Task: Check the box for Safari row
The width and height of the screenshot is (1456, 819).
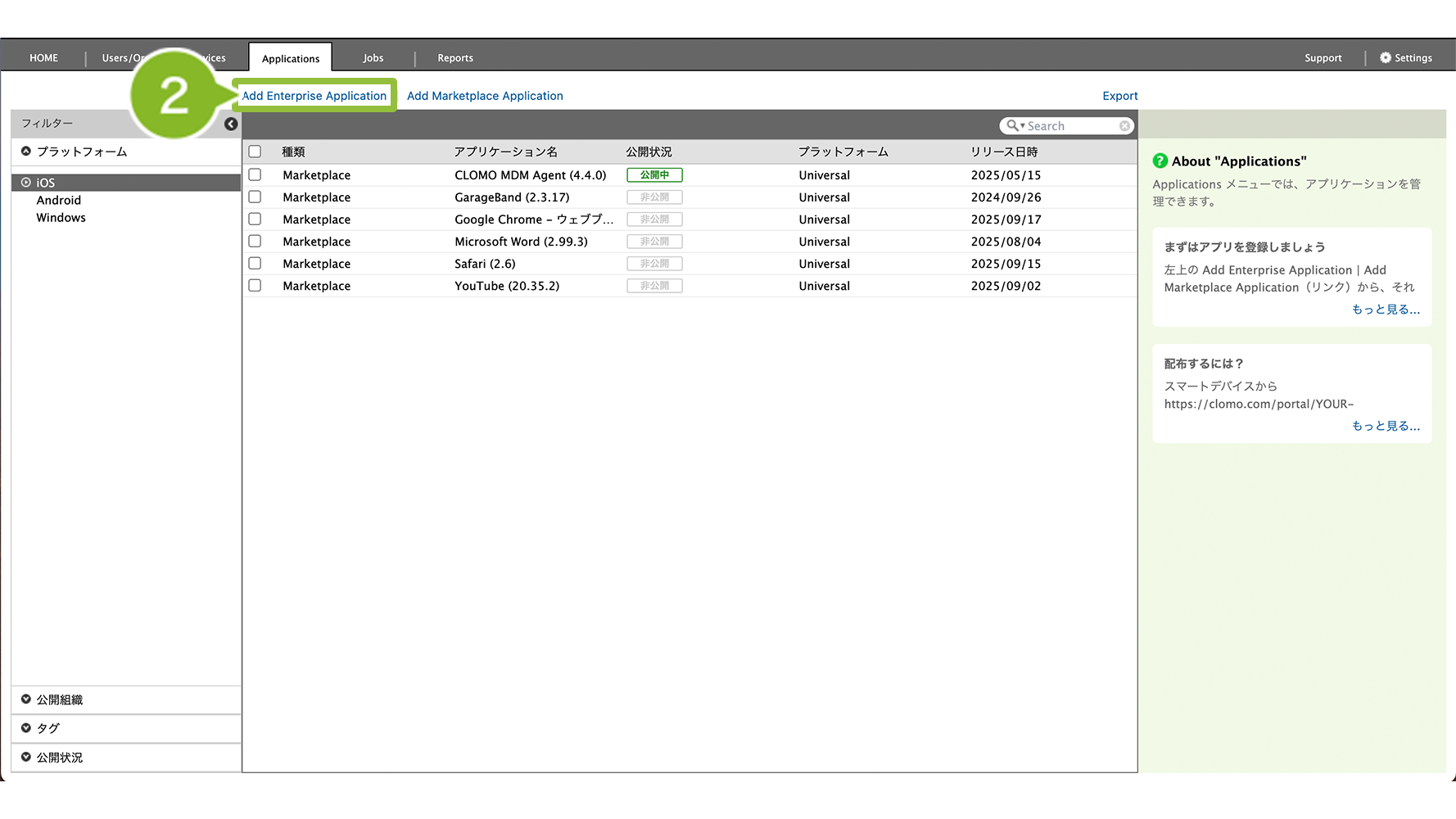Action: (x=255, y=264)
